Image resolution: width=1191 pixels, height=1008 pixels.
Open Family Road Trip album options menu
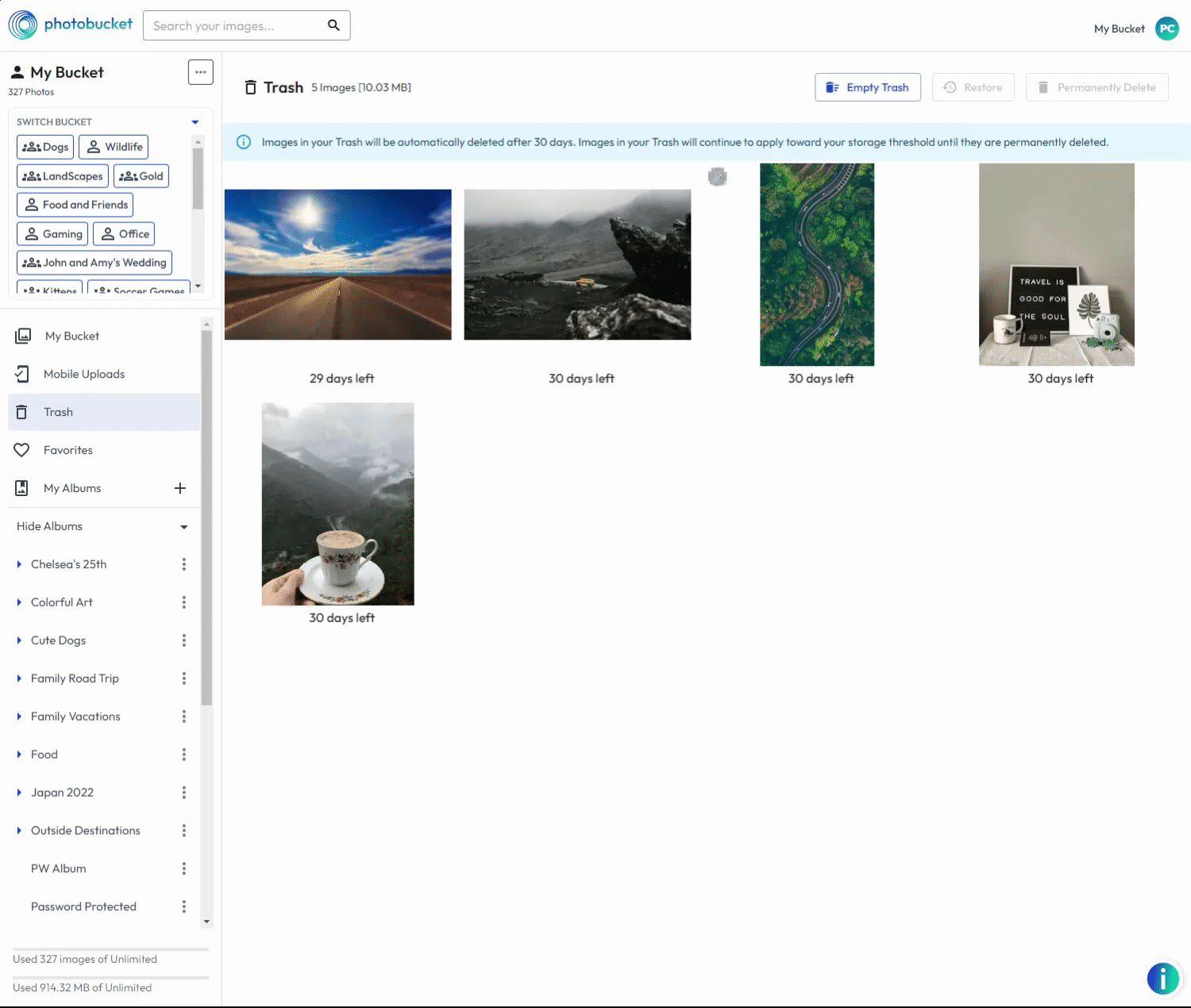(184, 679)
